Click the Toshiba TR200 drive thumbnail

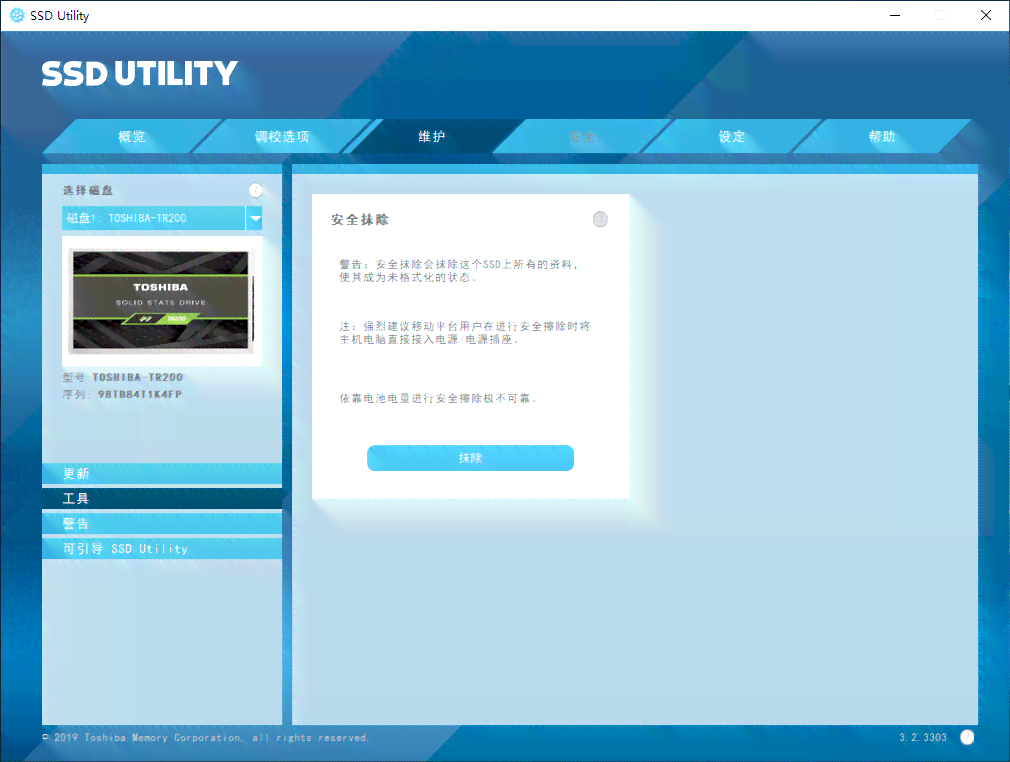pos(161,301)
